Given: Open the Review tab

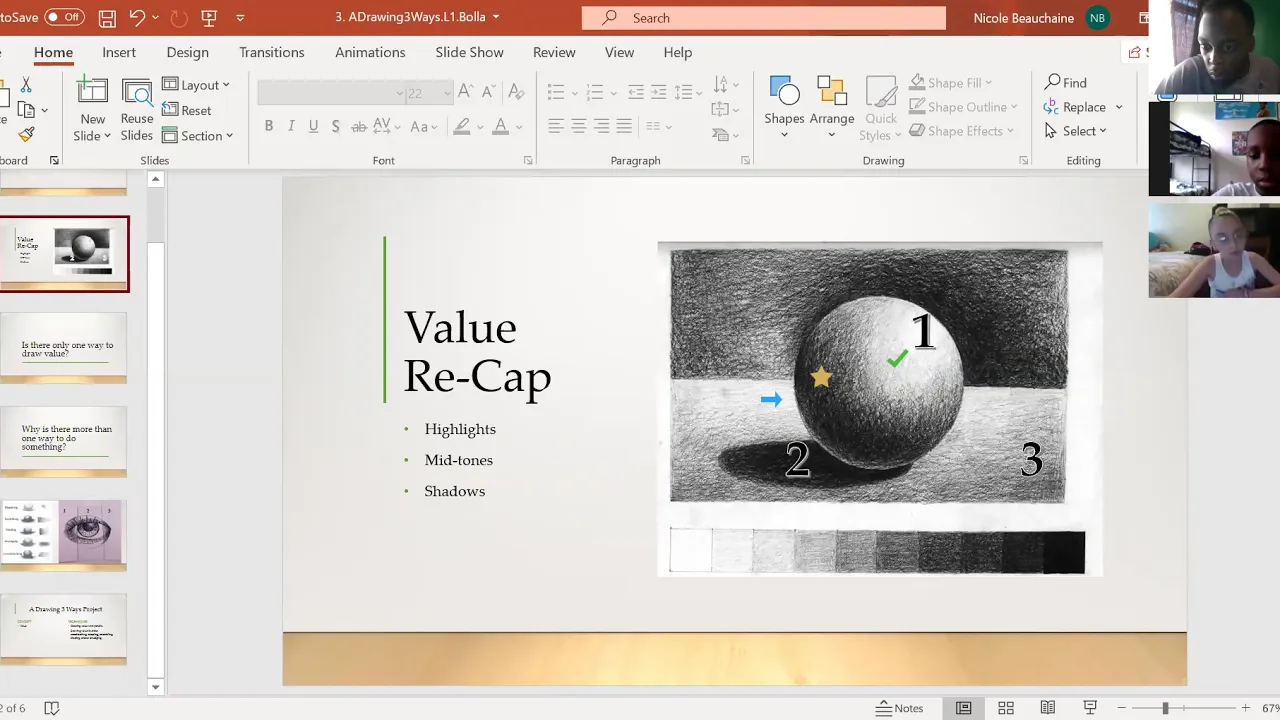Looking at the screenshot, I should pyautogui.click(x=554, y=52).
